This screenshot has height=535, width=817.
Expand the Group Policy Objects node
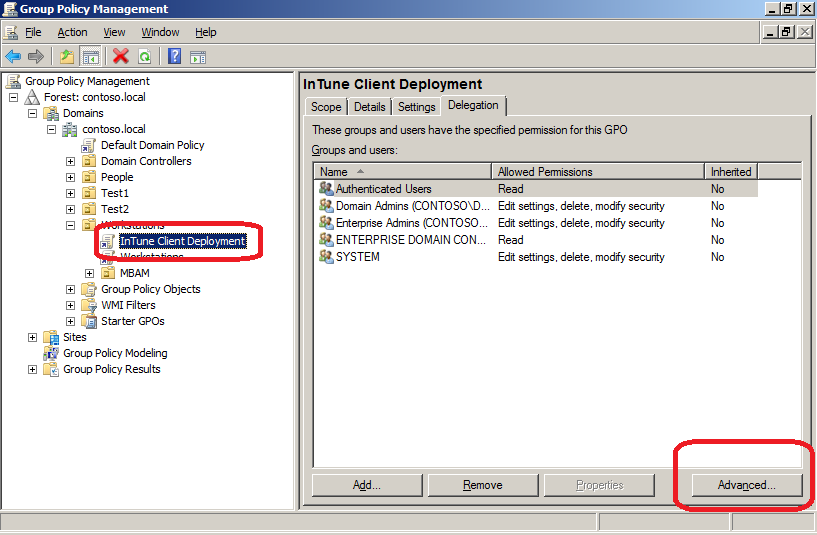pyautogui.click(x=70, y=290)
